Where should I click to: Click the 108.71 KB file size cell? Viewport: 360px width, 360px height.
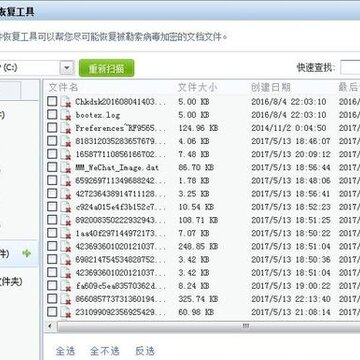198,220
